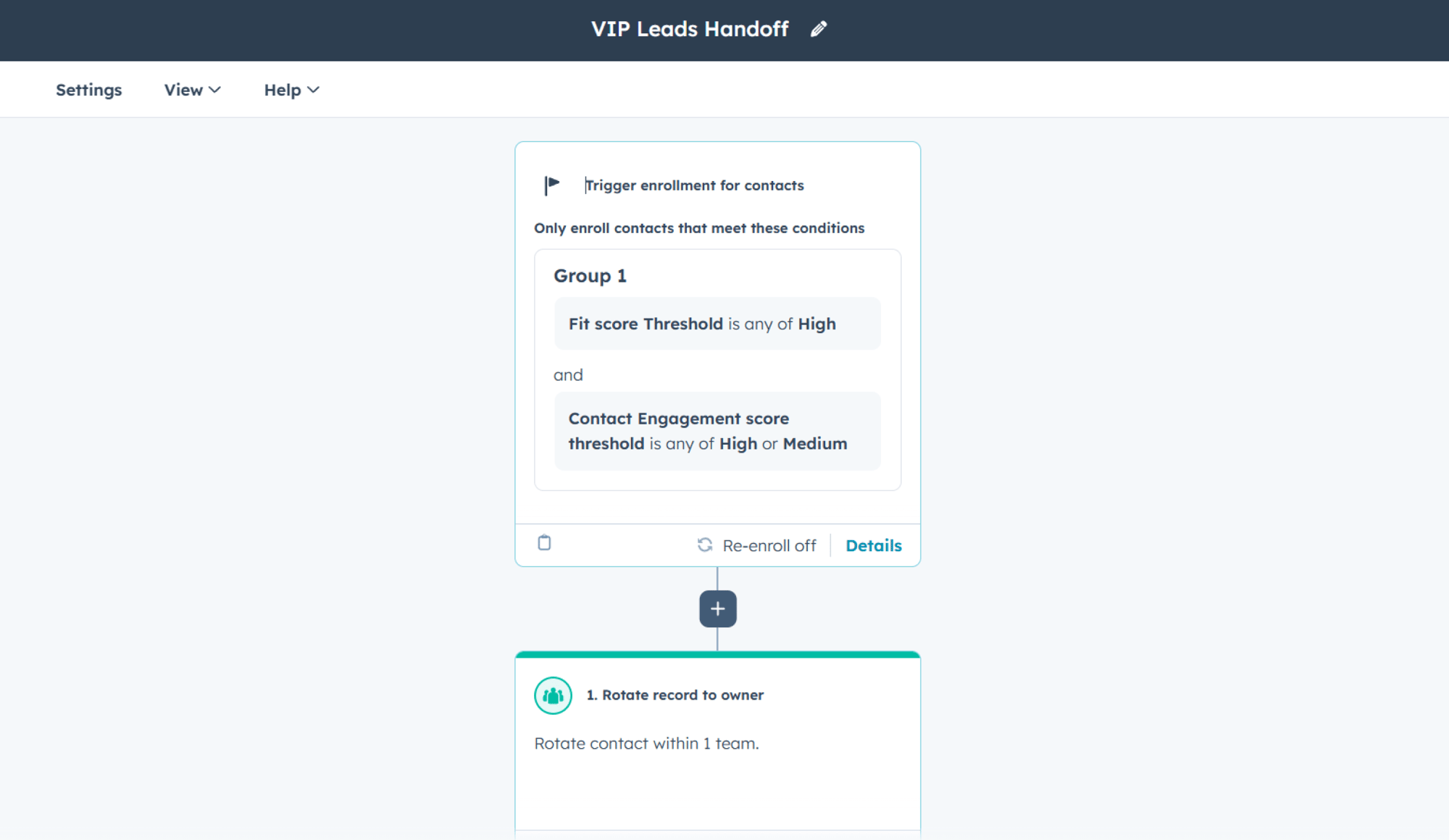Click the rotate record team icon
Image resolution: width=1449 pixels, height=840 pixels.
[x=553, y=696]
